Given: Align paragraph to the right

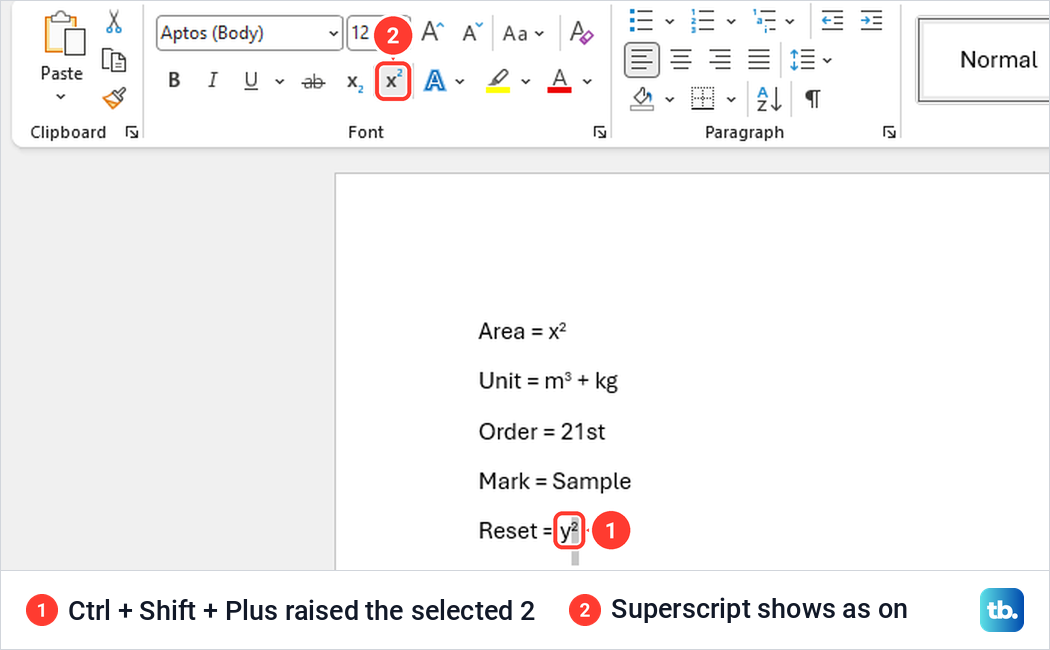Looking at the screenshot, I should click(720, 60).
